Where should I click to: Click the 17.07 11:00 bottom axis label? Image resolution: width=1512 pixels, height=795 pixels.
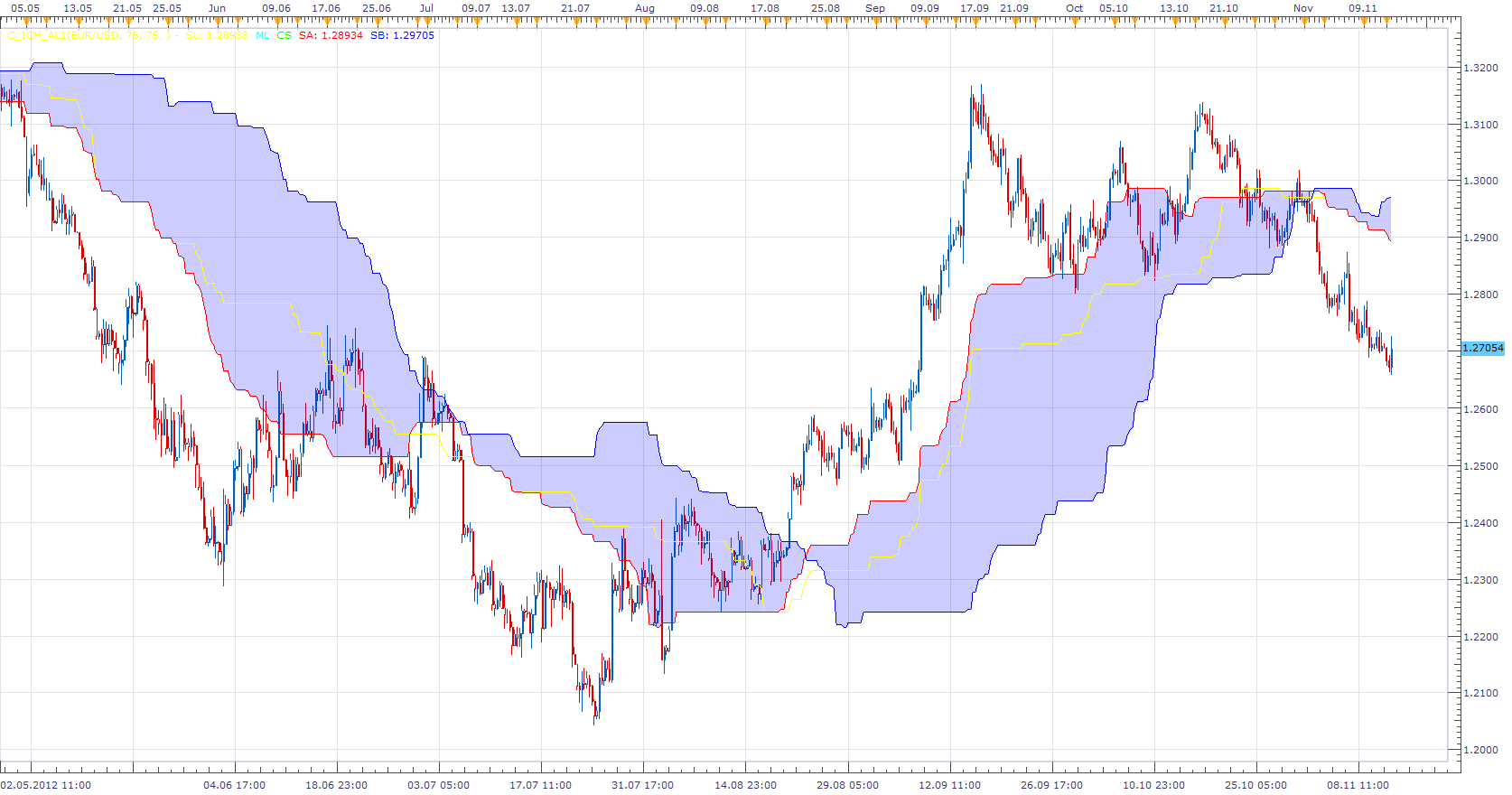pos(541,785)
